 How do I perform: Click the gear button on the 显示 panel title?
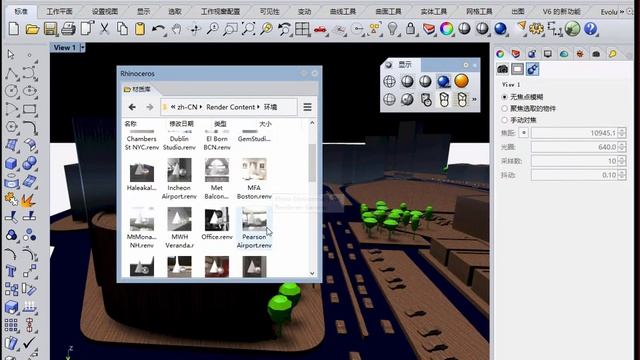pos(466,65)
